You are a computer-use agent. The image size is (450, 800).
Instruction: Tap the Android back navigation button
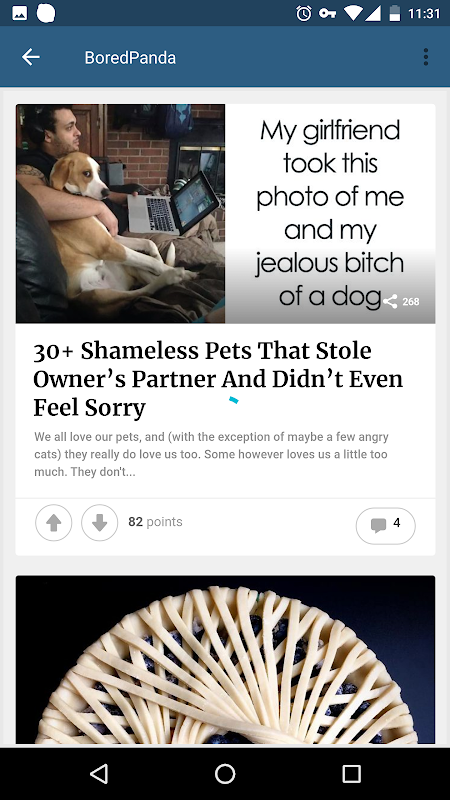[x=98, y=773]
